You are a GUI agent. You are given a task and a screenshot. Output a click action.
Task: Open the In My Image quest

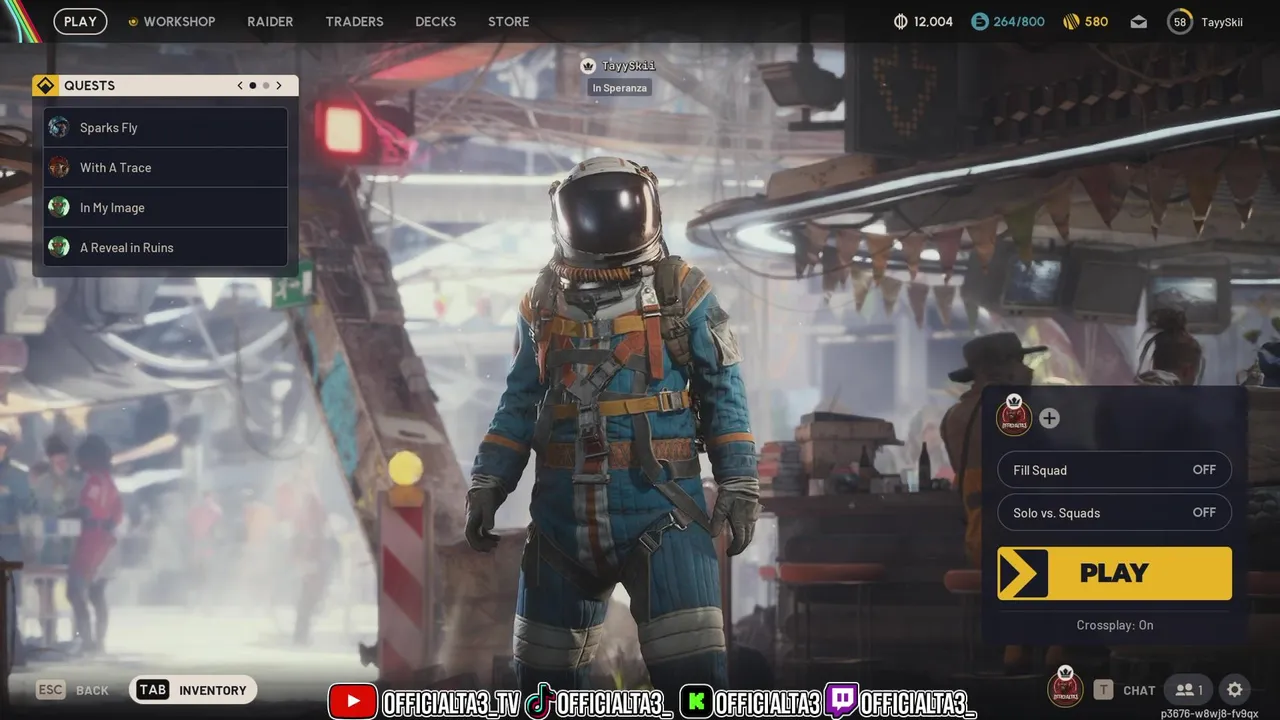(x=166, y=207)
